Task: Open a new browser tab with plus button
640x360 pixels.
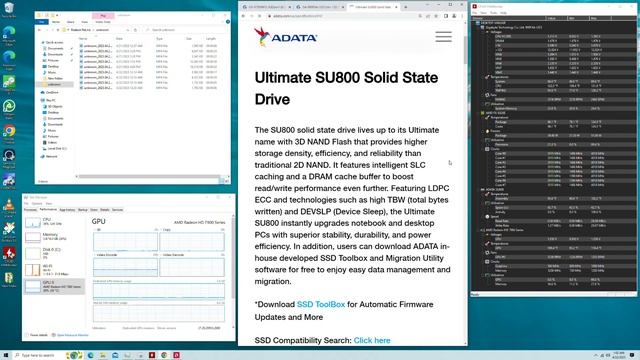Action: coord(405,7)
